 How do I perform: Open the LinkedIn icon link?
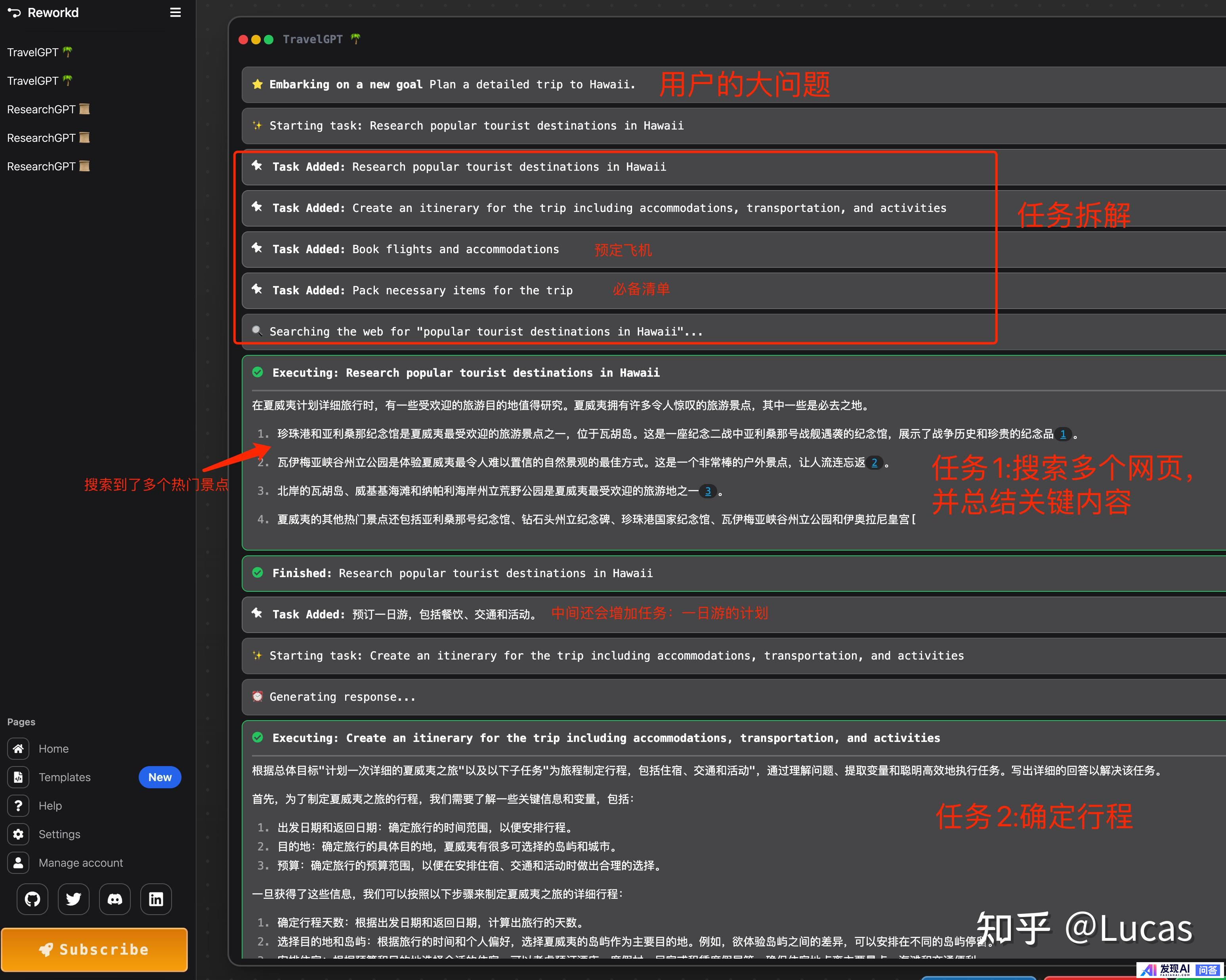click(156, 899)
